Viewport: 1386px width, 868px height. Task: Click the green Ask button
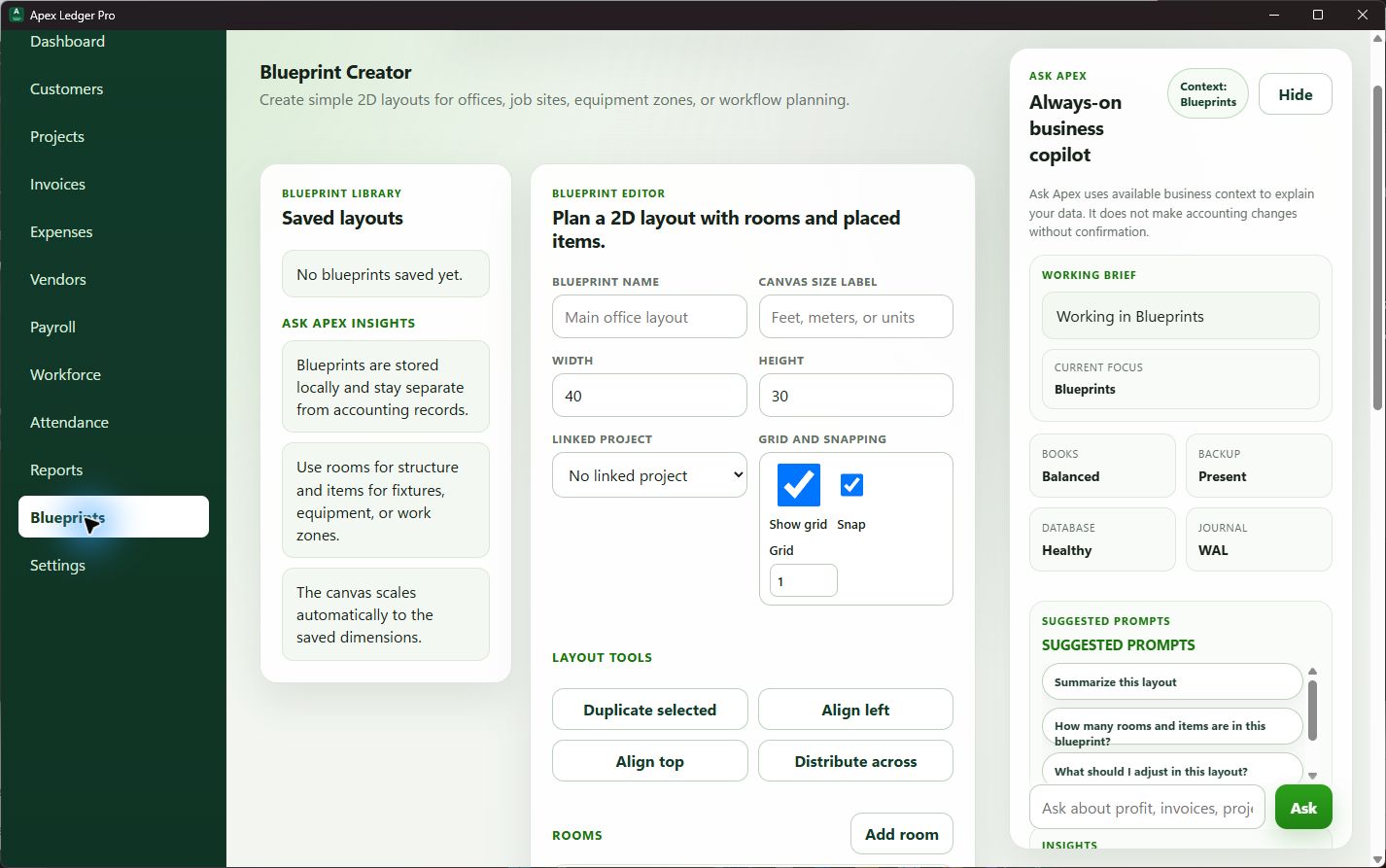[x=1303, y=808]
